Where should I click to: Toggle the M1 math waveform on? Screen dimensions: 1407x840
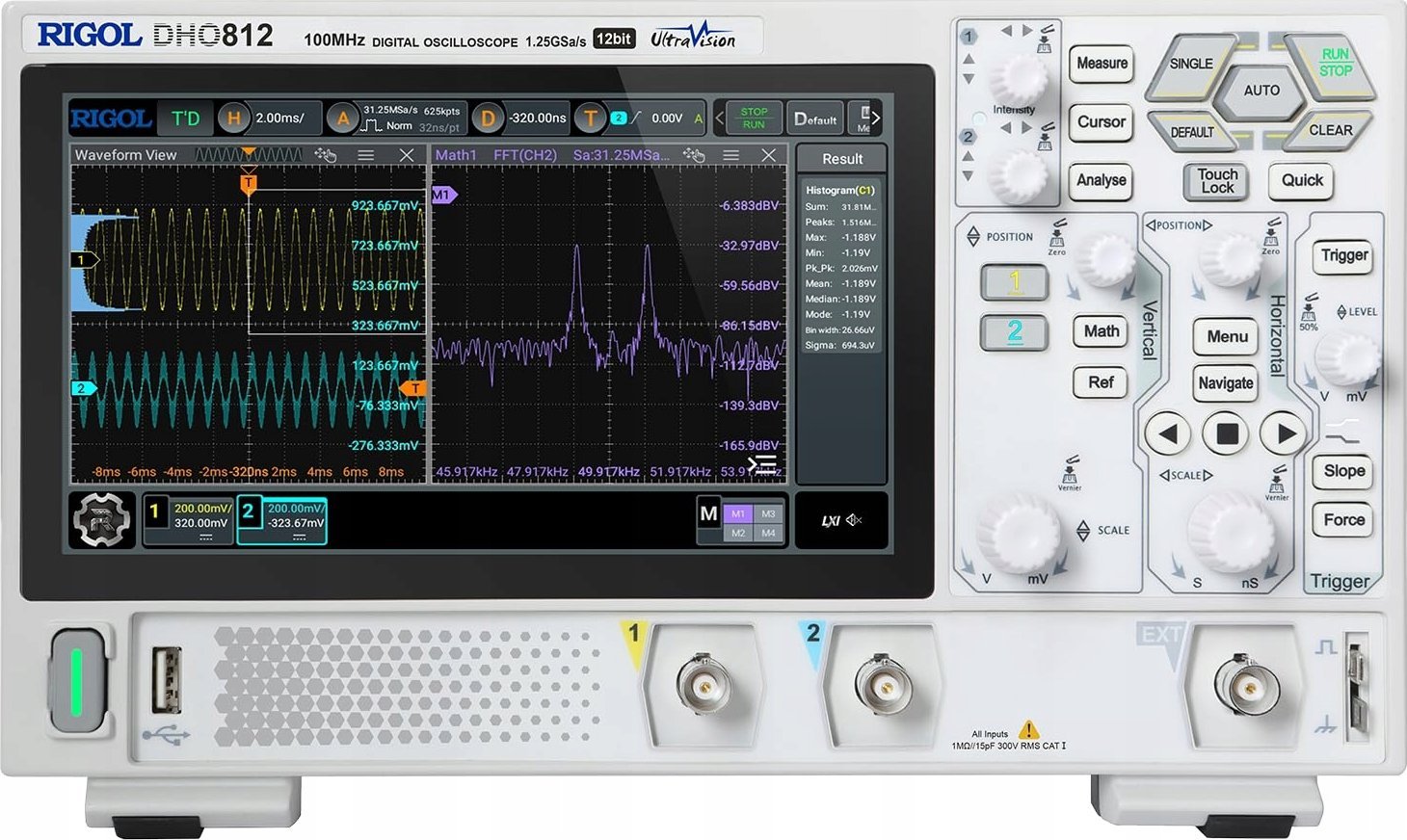point(740,513)
